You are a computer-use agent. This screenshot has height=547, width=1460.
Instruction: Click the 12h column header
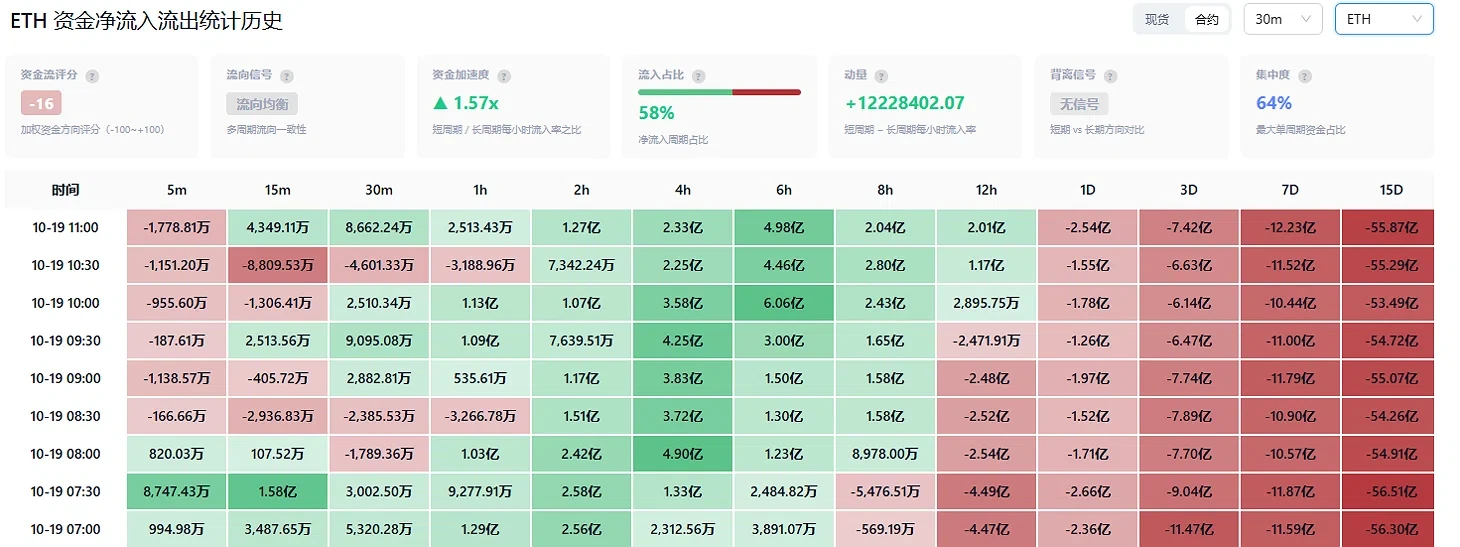coord(986,190)
